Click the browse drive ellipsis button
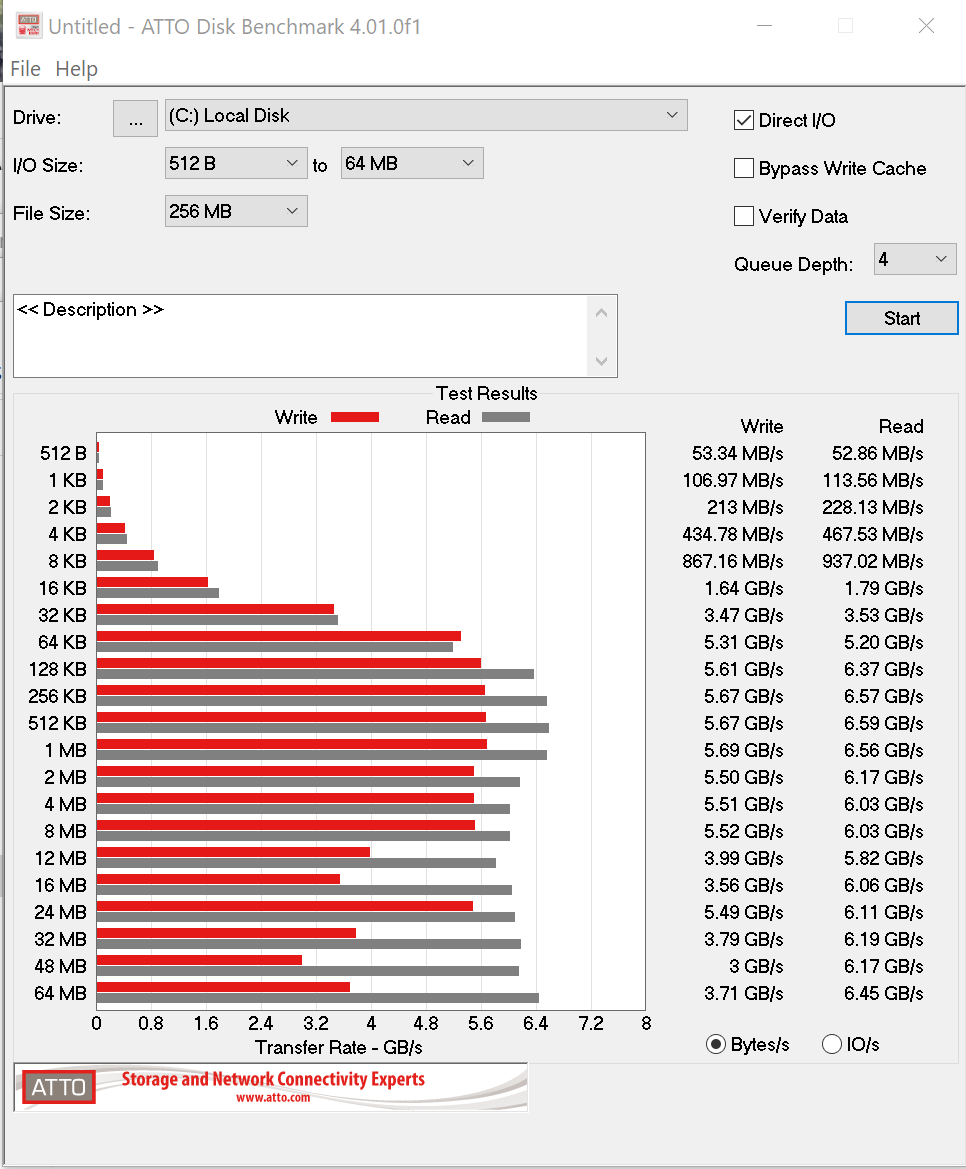Screen dimensions: 966x1169 135,118
